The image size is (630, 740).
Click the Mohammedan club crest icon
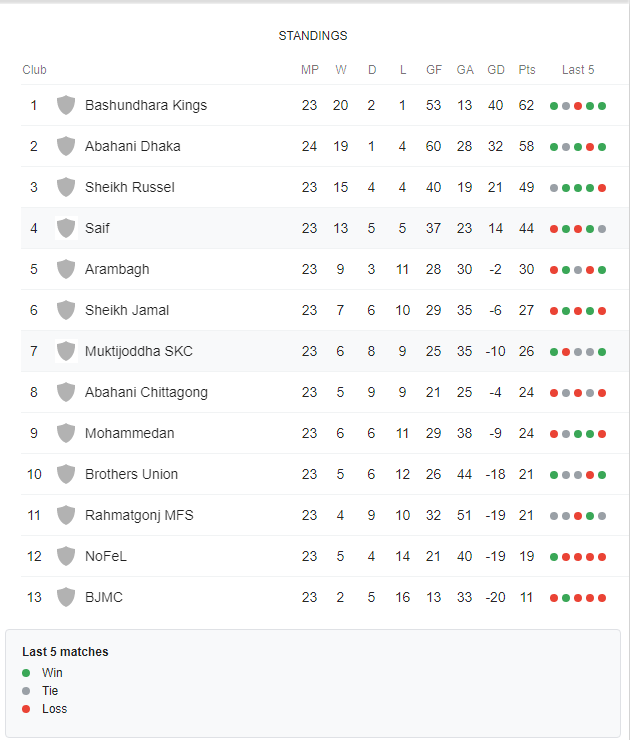(66, 433)
